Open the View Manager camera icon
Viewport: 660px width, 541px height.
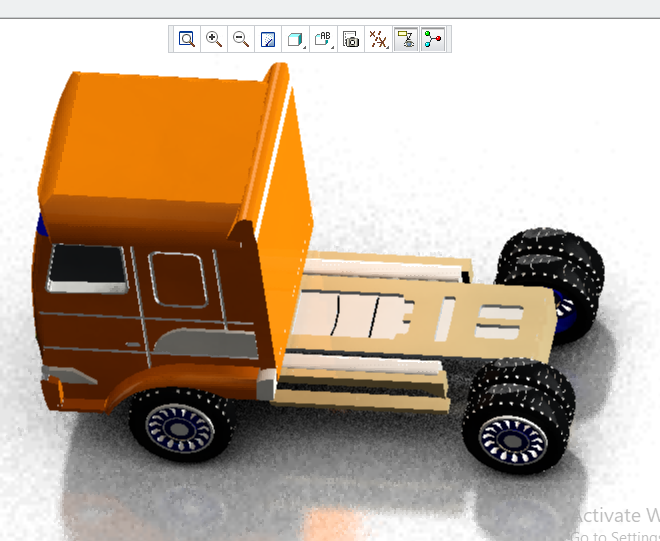pyautogui.click(x=351, y=39)
